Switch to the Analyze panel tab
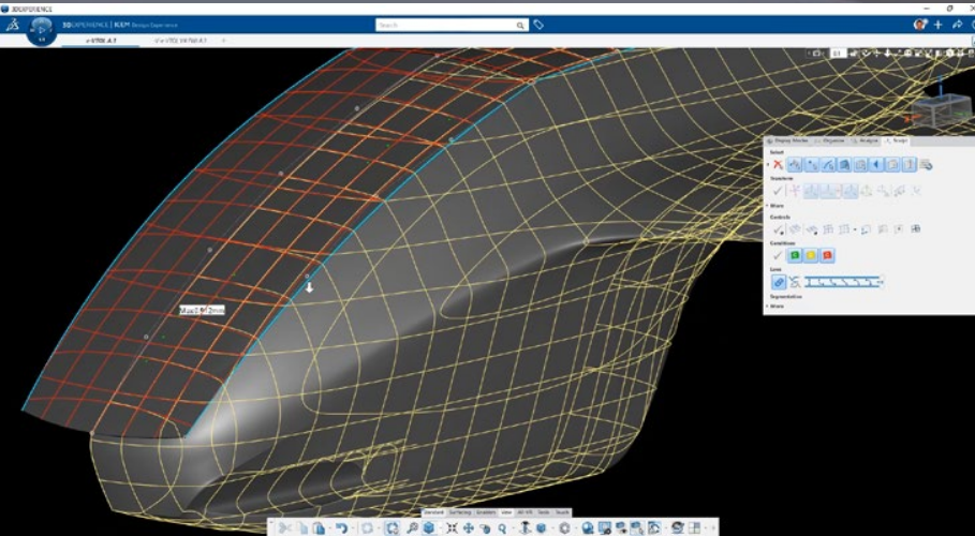Screen dimensions: 976x536 point(866,141)
